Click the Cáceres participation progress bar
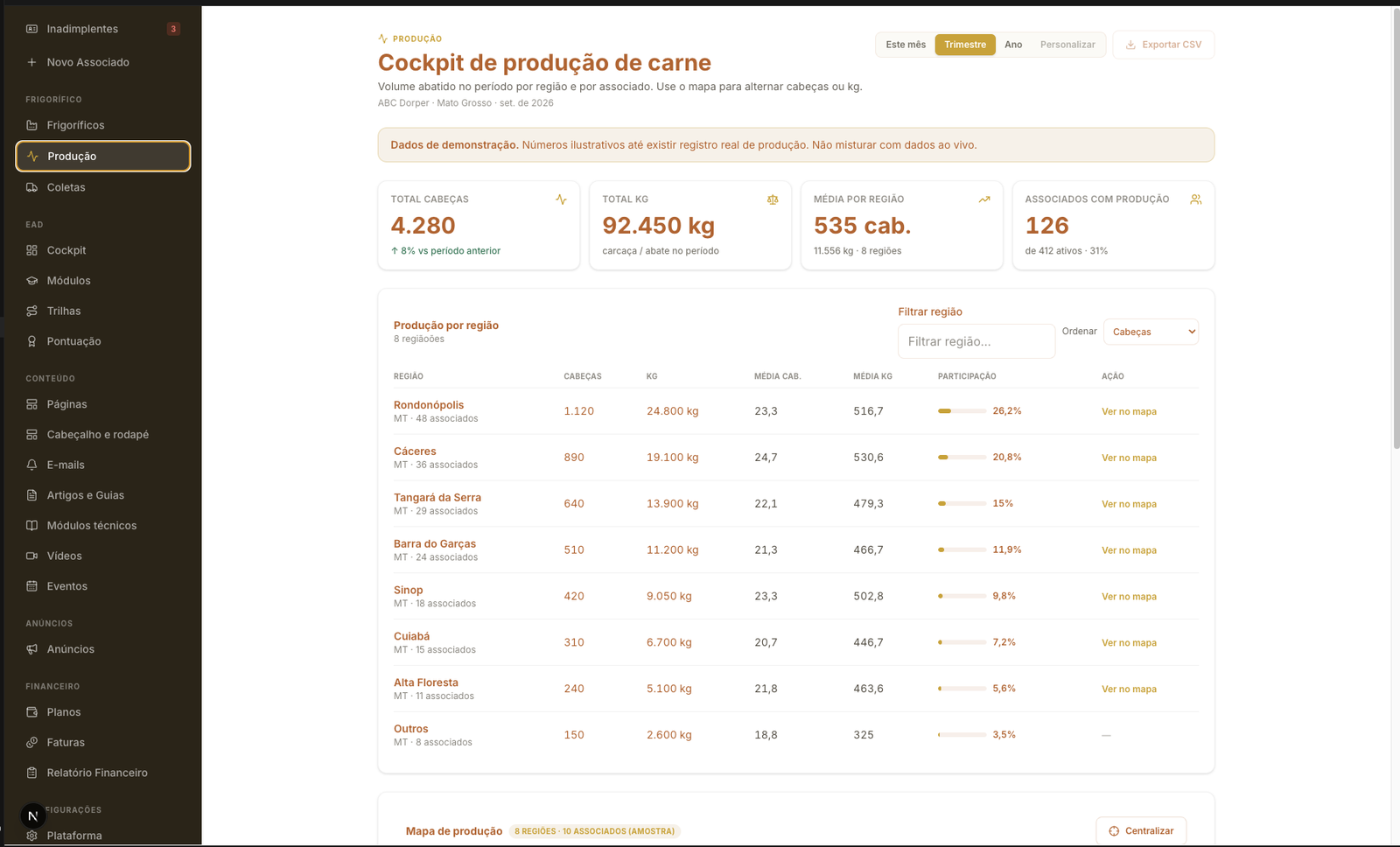The image size is (1400, 847). point(962,457)
